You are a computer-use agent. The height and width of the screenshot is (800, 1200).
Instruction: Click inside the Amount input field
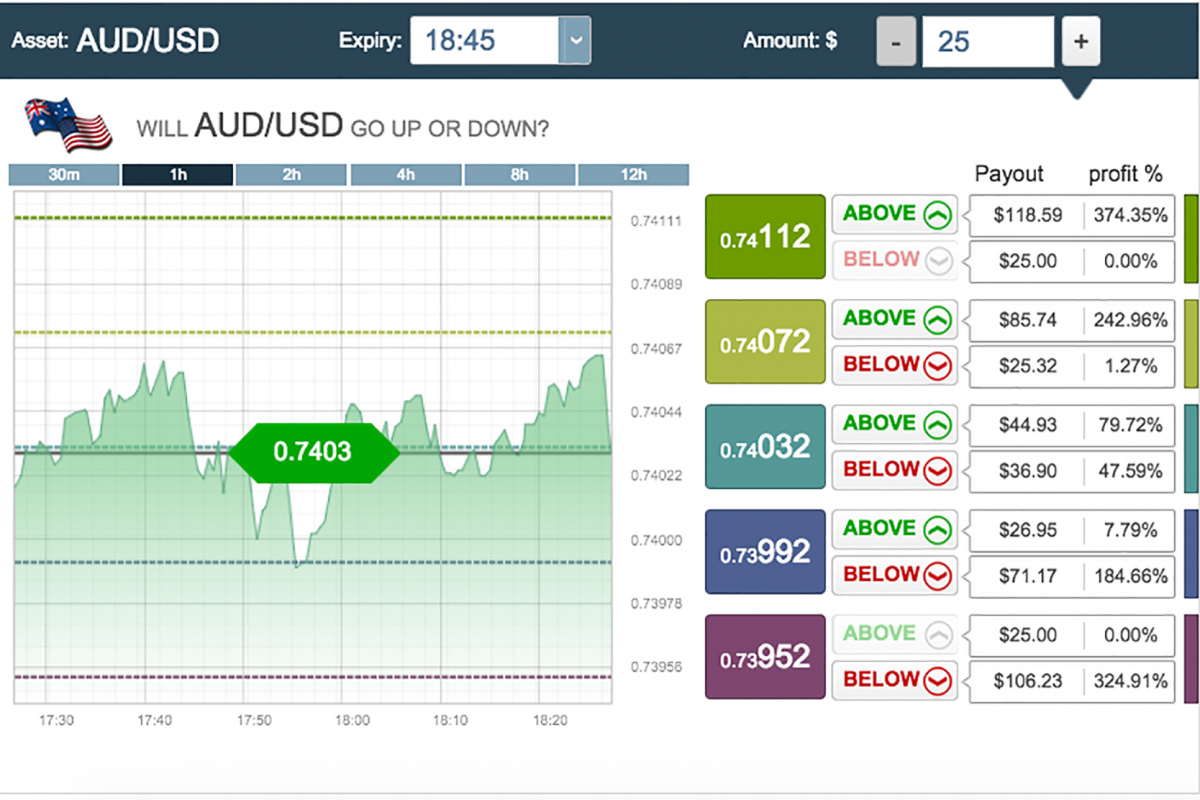[x=987, y=40]
